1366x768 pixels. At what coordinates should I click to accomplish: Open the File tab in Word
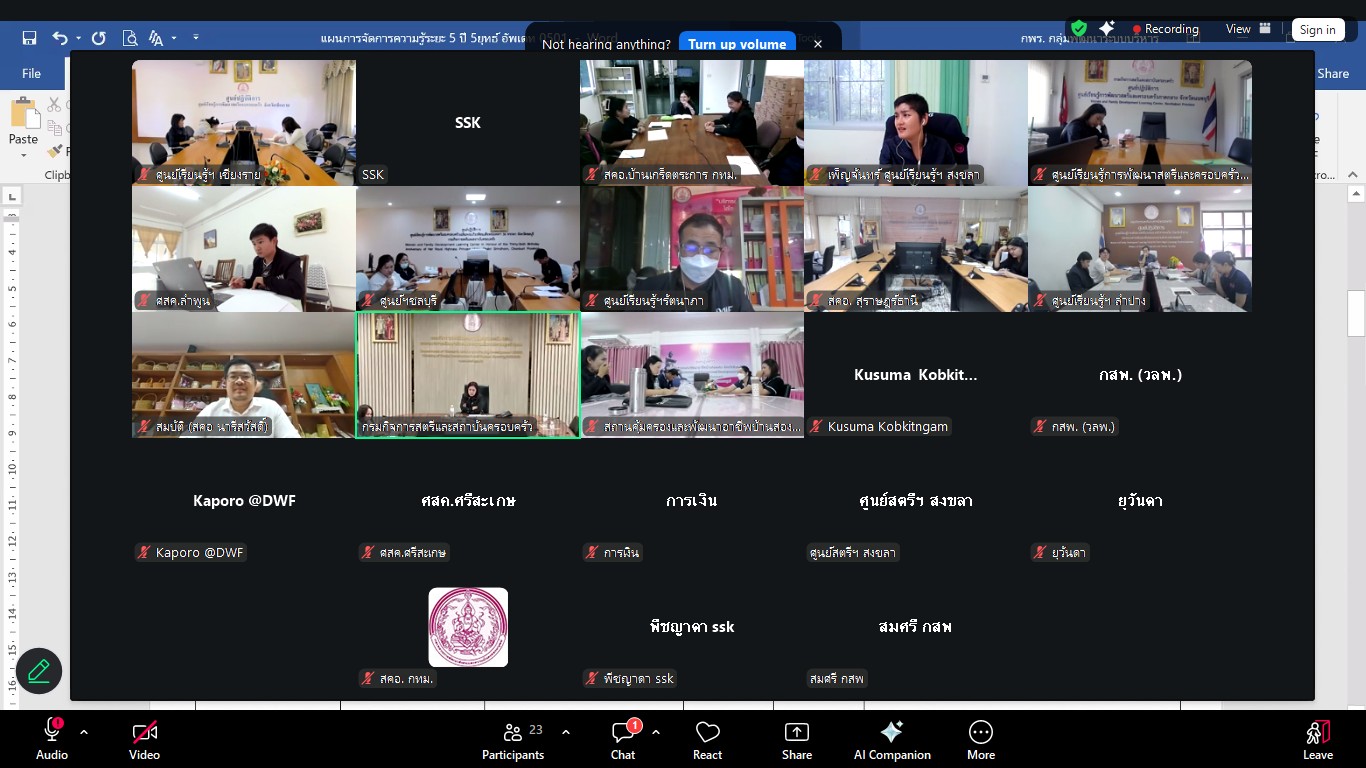pos(32,73)
